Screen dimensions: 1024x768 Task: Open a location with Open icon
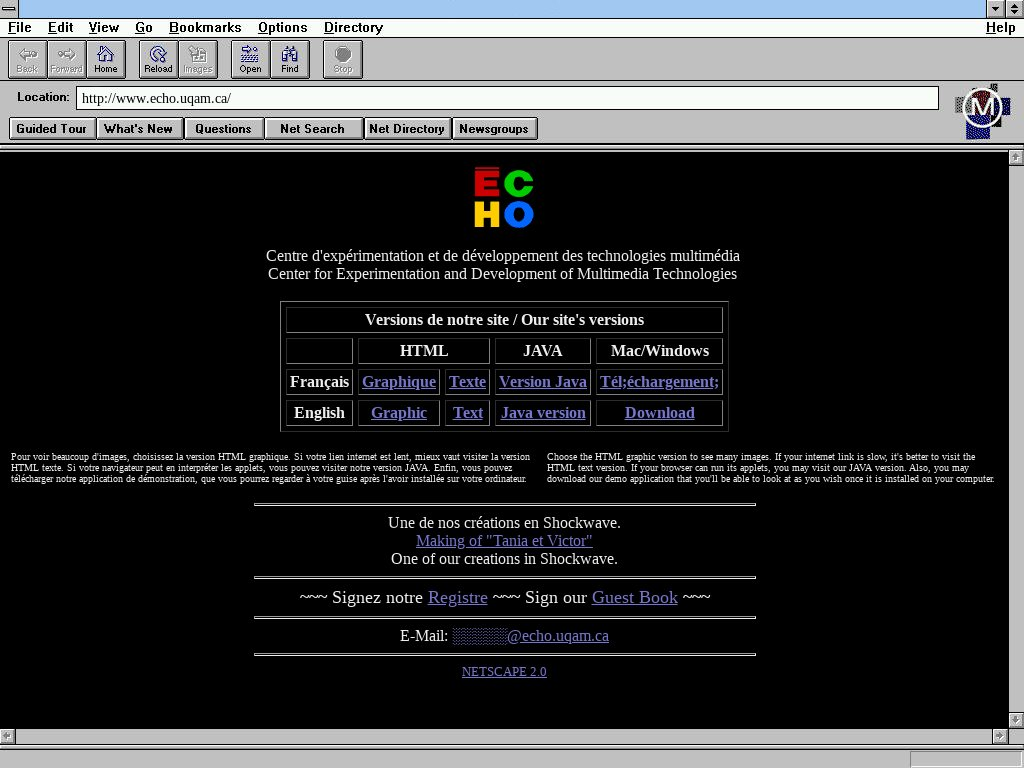[250, 59]
